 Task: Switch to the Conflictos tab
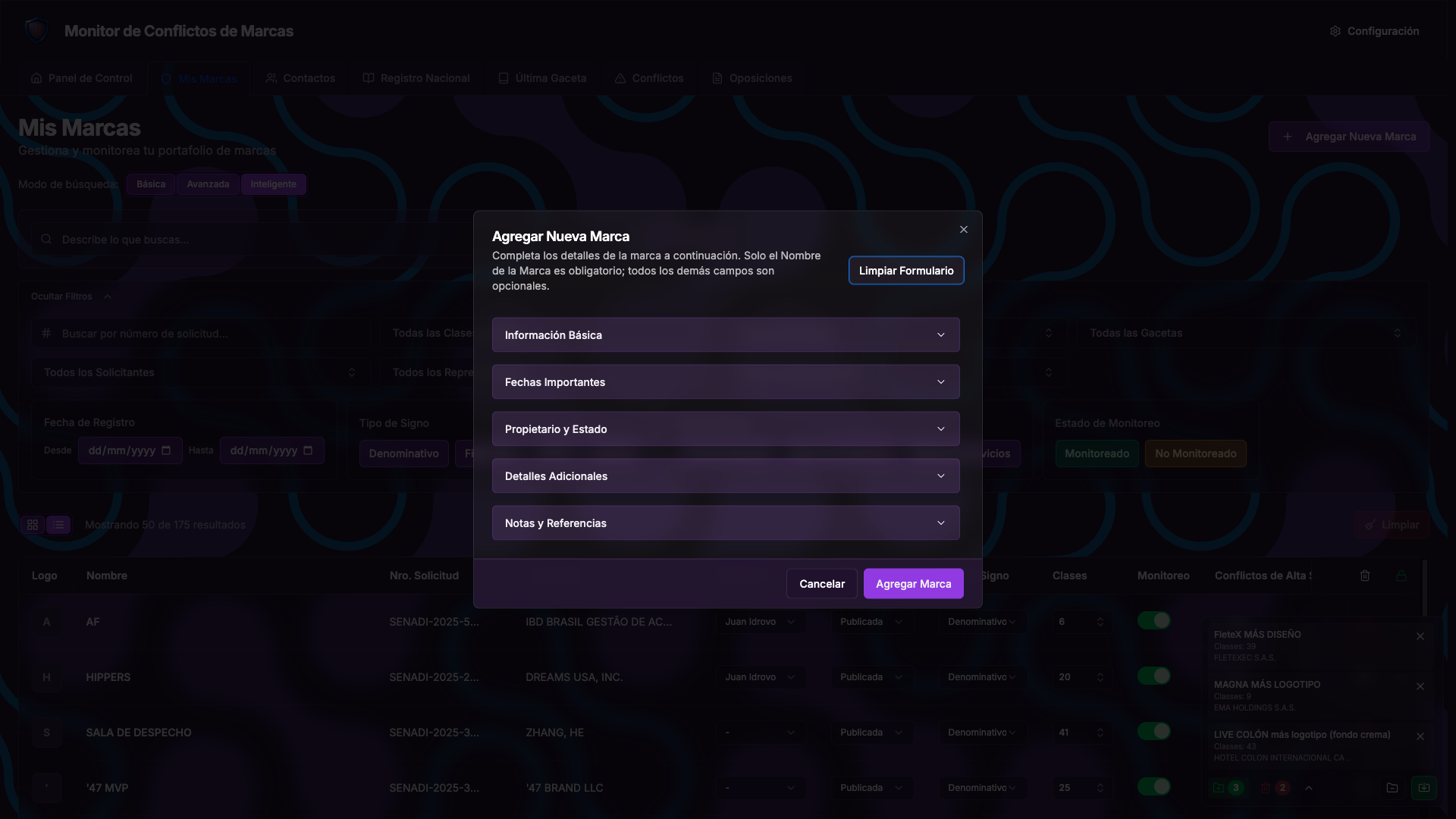click(x=649, y=77)
